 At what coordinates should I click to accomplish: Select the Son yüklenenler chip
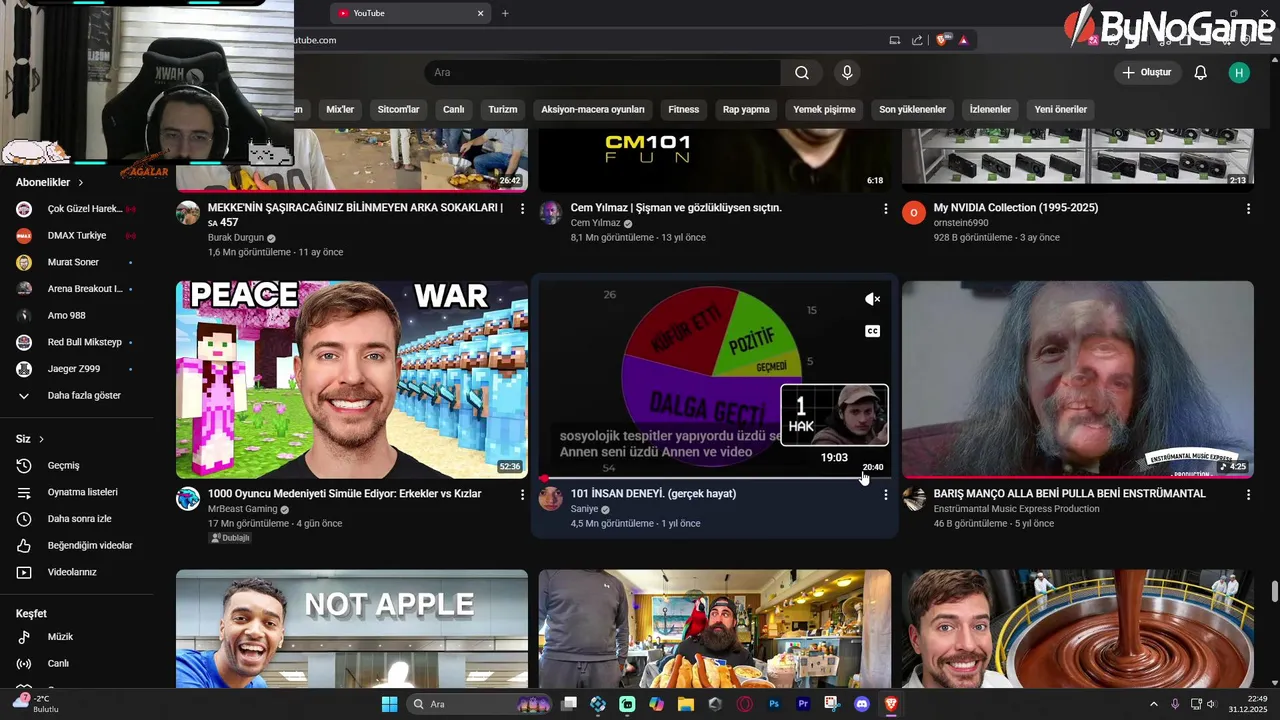912,109
